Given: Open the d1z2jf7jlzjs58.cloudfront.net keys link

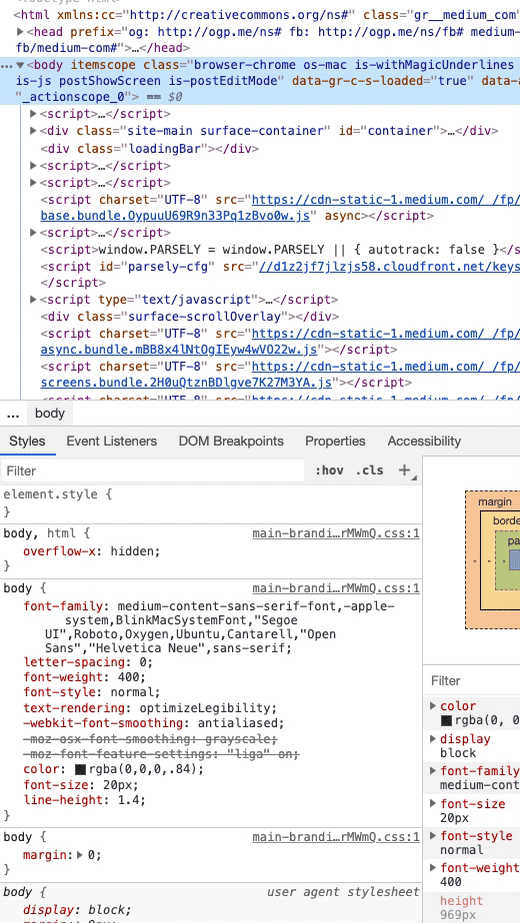Looking at the screenshot, I should click(x=389, y=267).
